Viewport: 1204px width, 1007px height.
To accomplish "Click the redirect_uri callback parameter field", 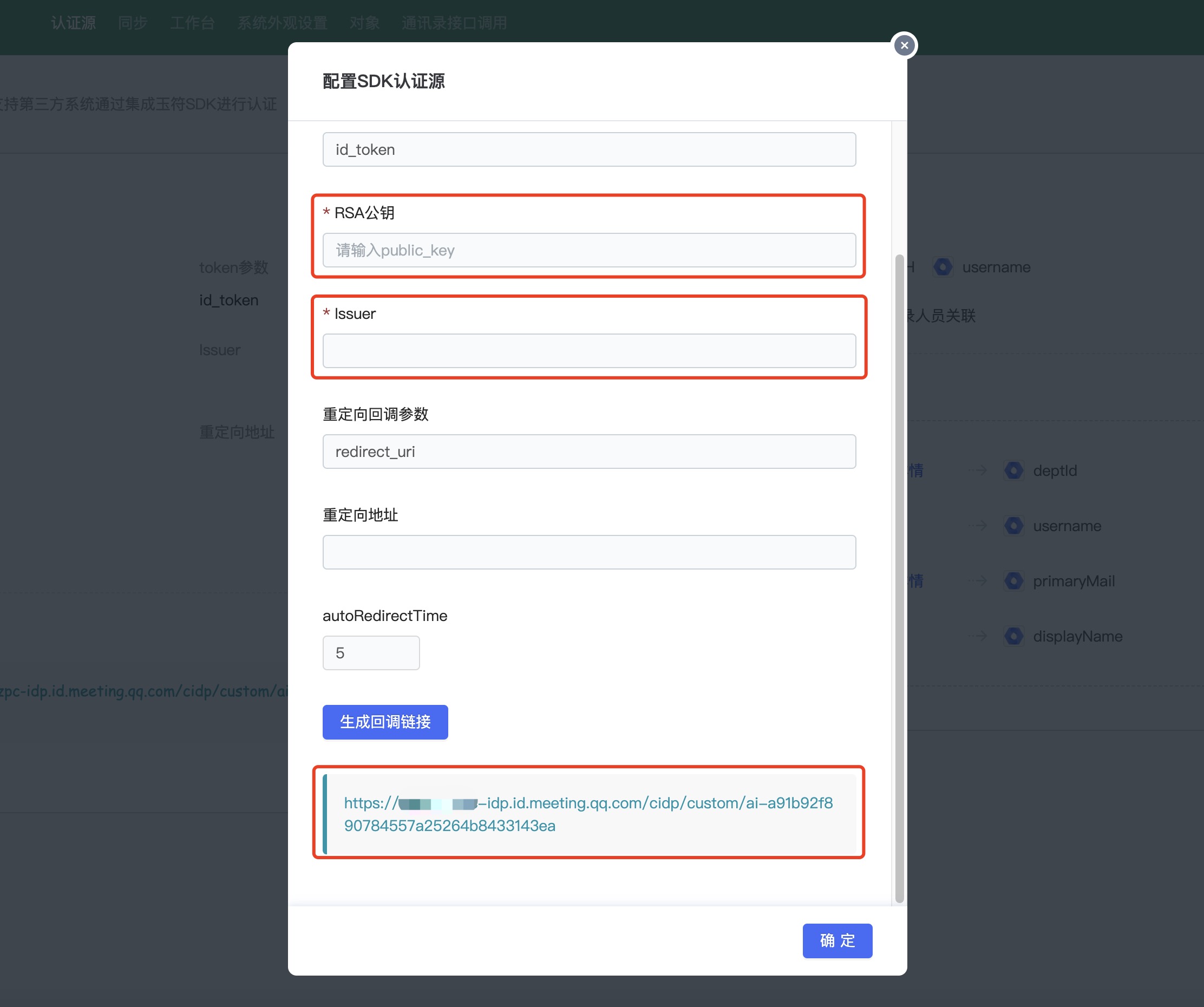I will click(x=589, y=452).
